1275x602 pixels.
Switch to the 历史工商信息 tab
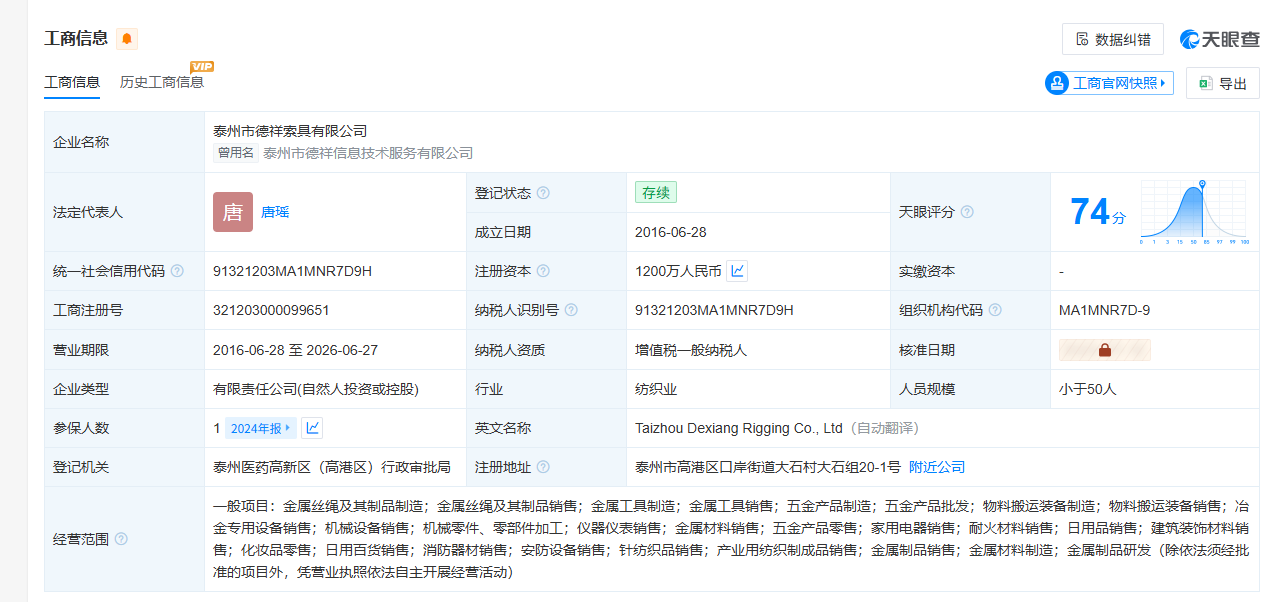point(162,82)
